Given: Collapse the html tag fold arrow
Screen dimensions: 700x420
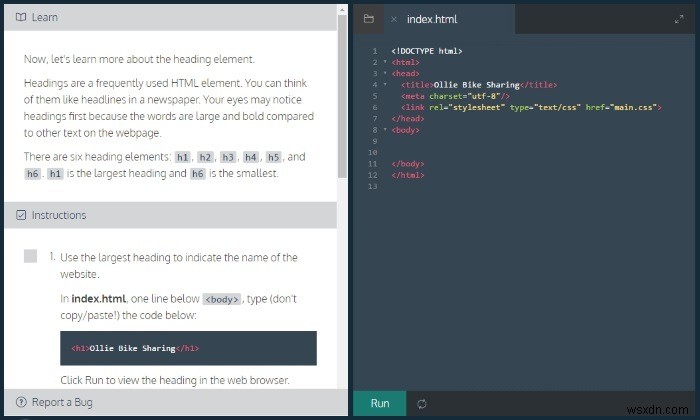Looking at the screenshot, I should [385, 62].
